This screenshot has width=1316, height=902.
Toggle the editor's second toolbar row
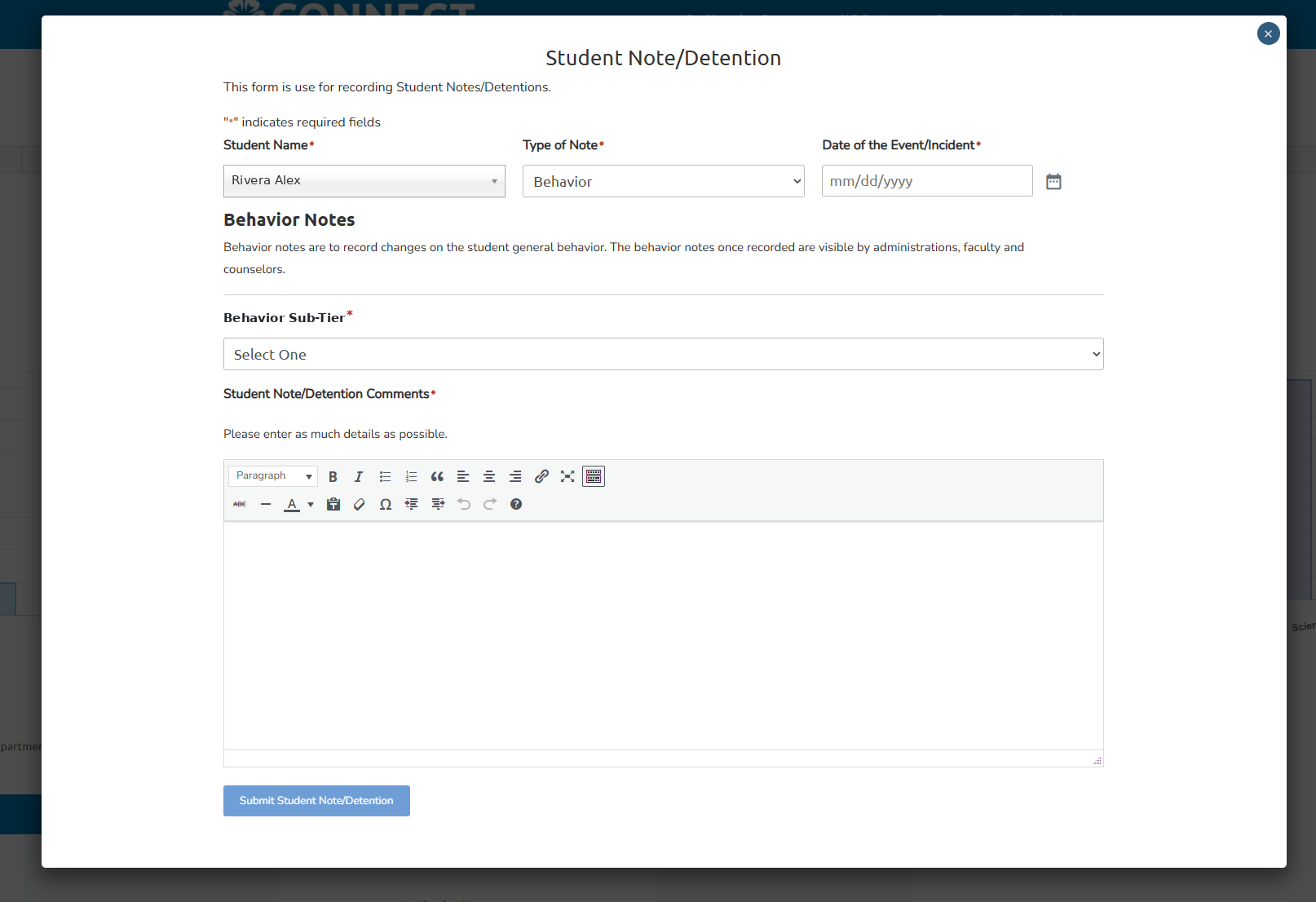coord(594,476)
